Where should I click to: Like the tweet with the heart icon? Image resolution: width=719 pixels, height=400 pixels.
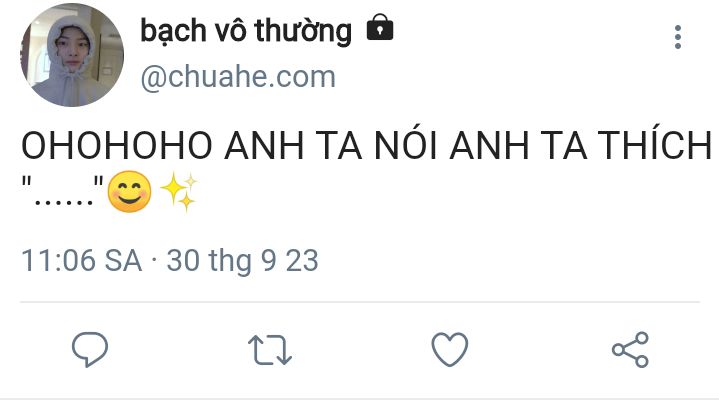pos(450,350)
